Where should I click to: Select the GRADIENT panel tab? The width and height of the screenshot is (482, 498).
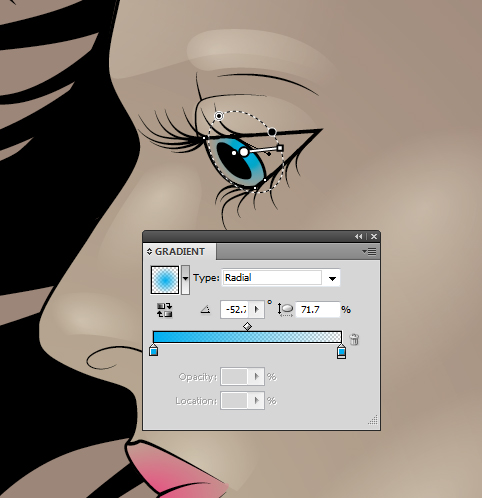pyautogui.click(x=180, y=252)
